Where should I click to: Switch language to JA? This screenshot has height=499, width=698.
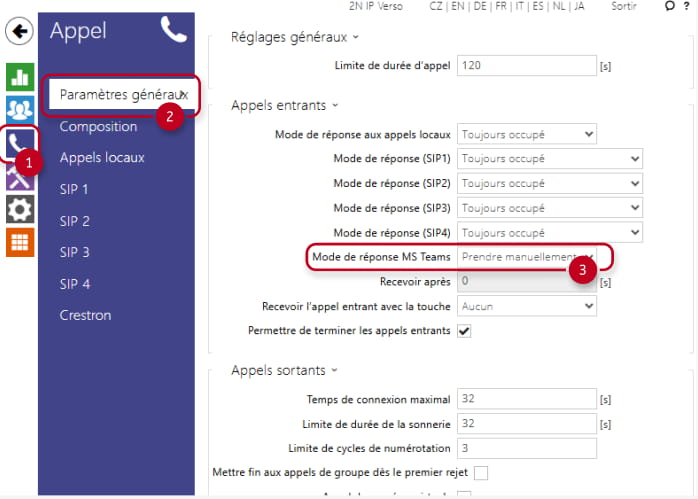click(579, 6)
